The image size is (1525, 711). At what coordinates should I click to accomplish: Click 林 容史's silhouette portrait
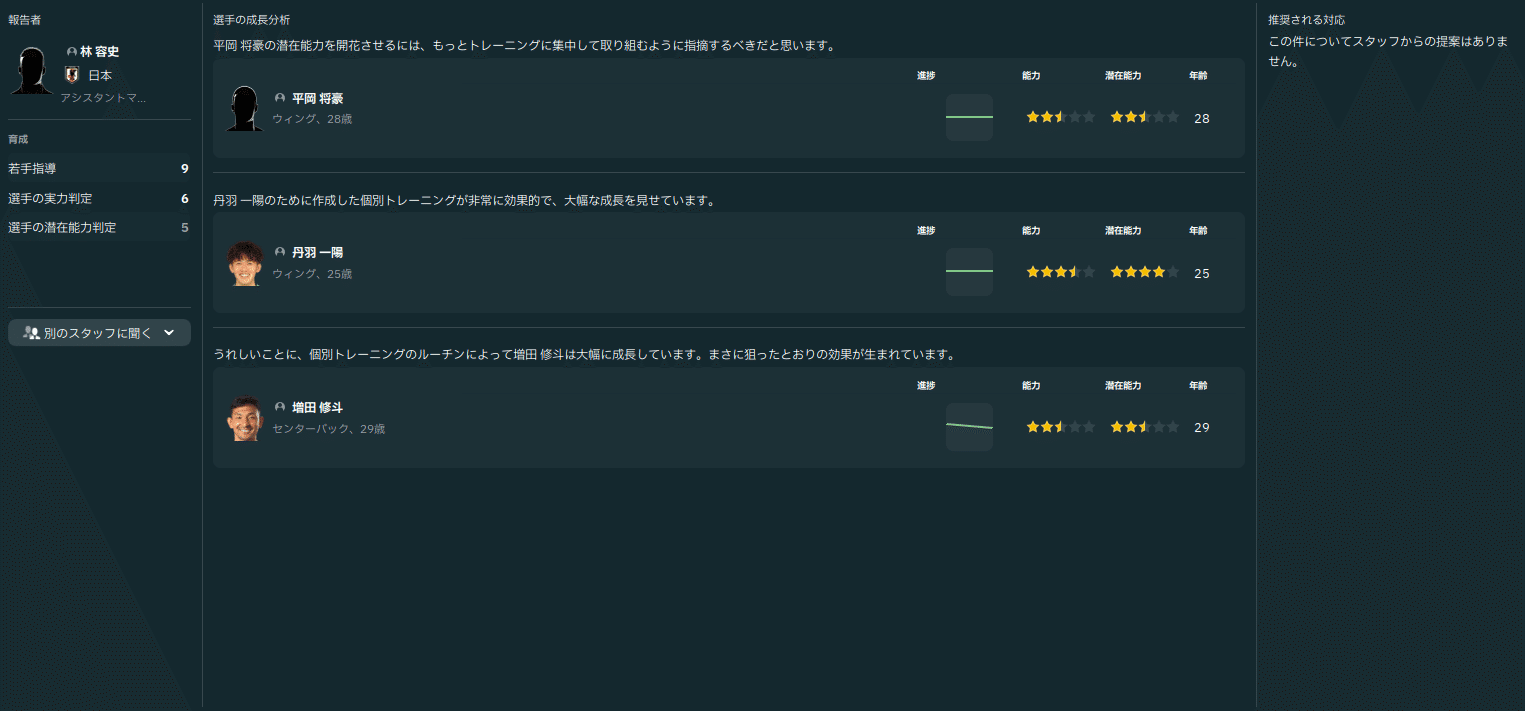31,71
